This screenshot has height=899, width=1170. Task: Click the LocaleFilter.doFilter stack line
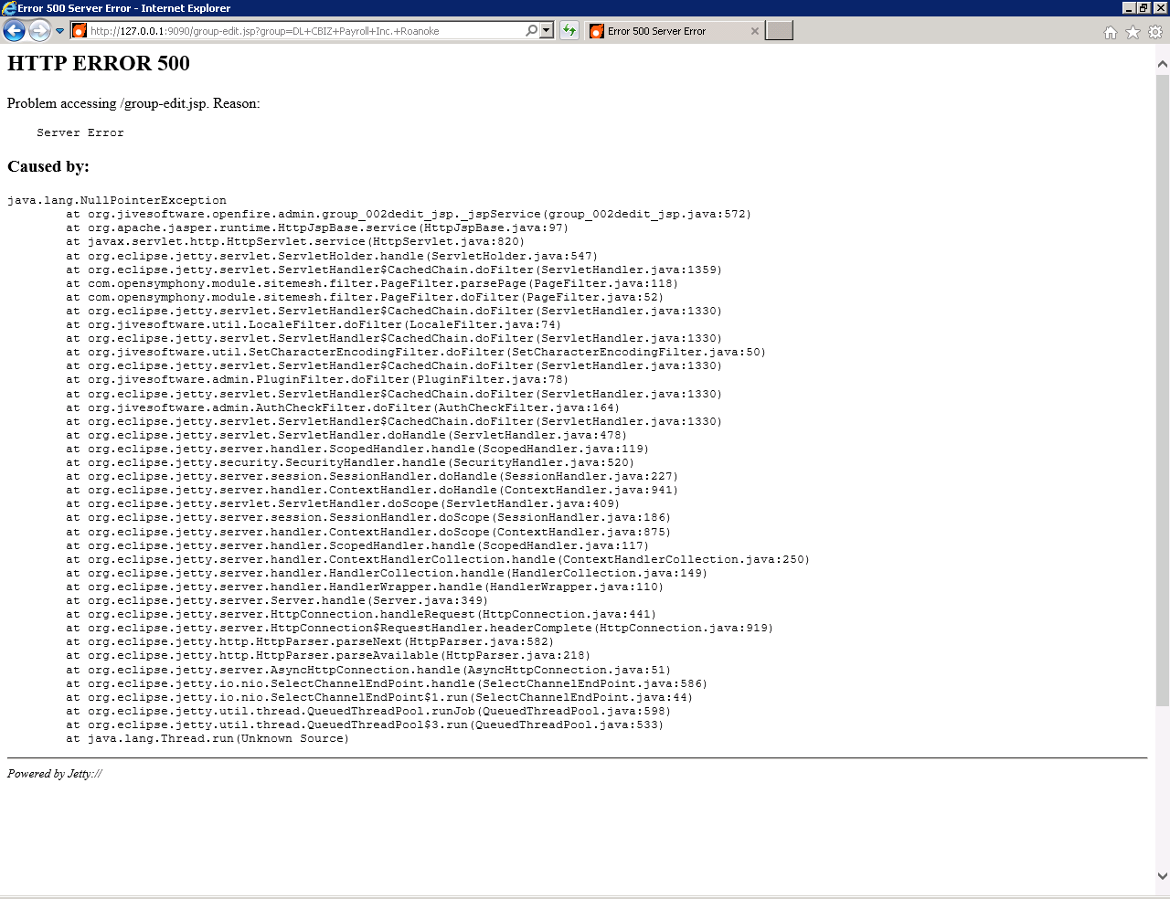tap(313, 325)
